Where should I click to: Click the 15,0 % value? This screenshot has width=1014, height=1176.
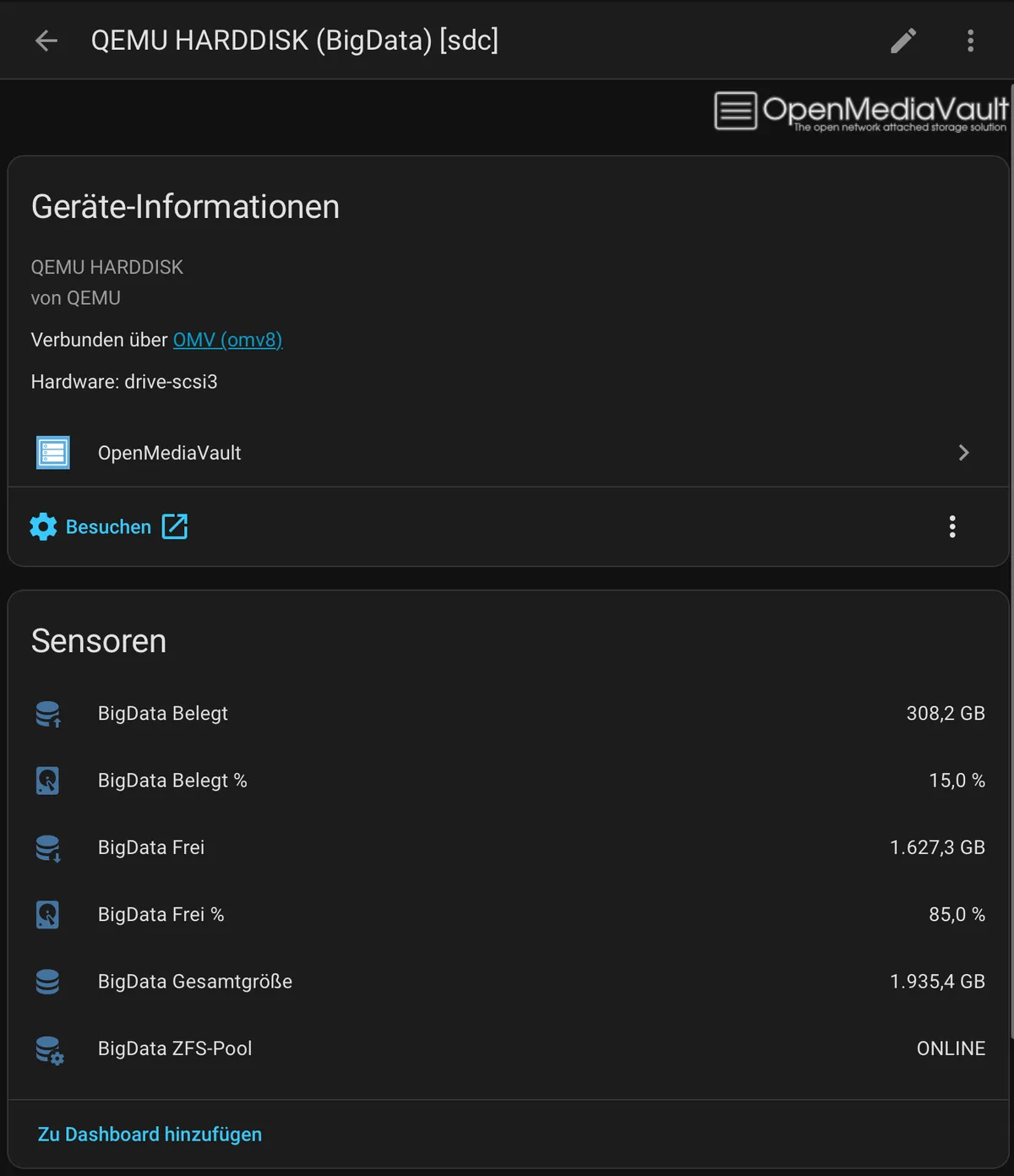(x=957, y=781)
